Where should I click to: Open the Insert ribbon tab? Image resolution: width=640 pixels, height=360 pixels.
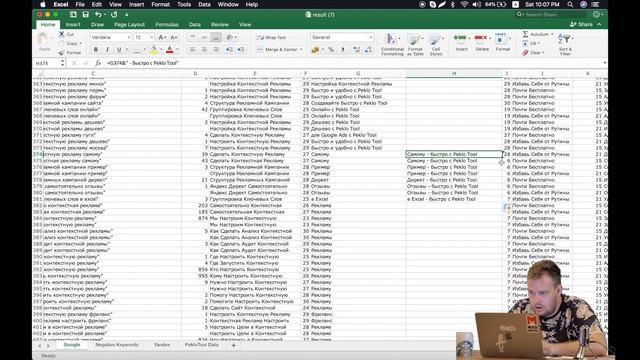point(73,24)
